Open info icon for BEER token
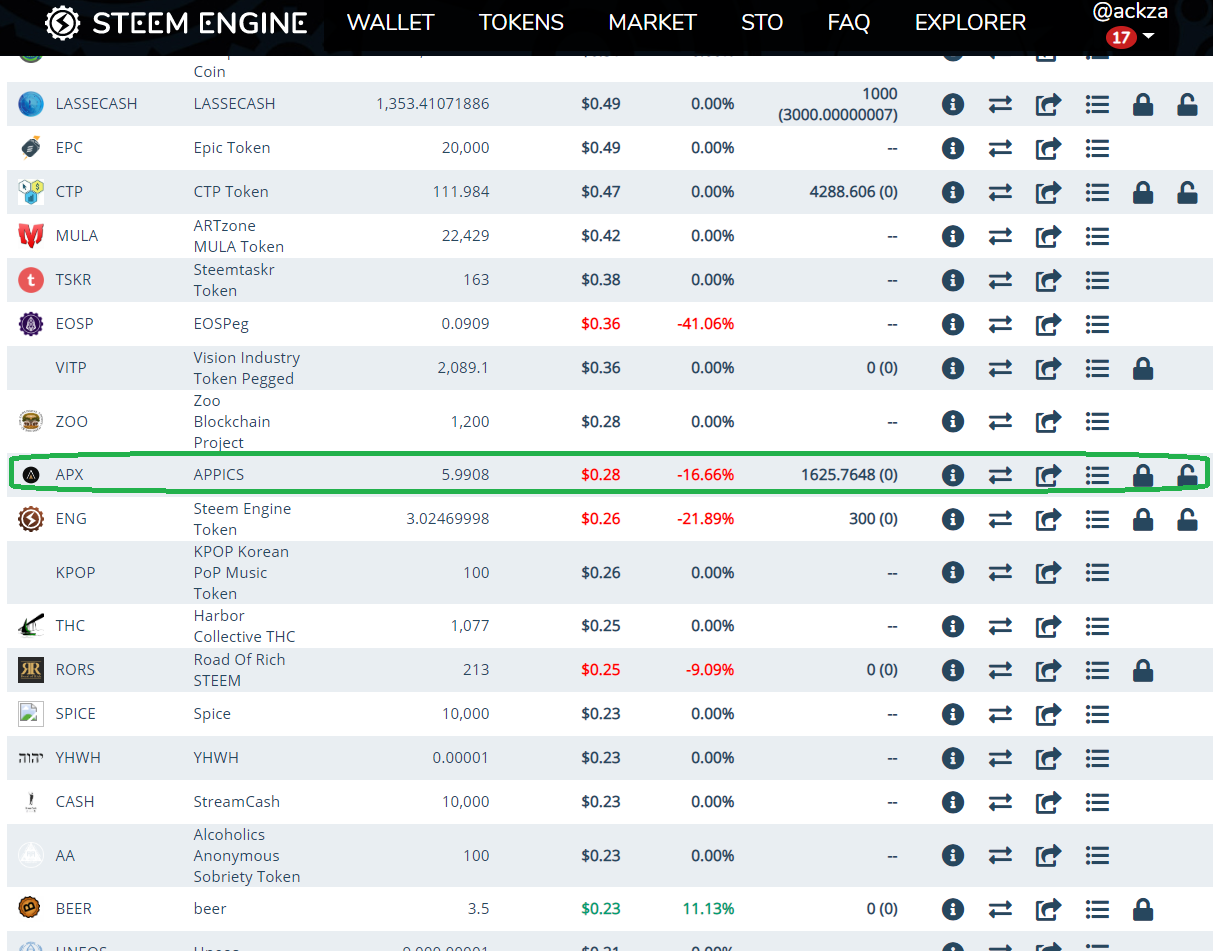This screenshot has height=951, width=1213. [953, 909]
